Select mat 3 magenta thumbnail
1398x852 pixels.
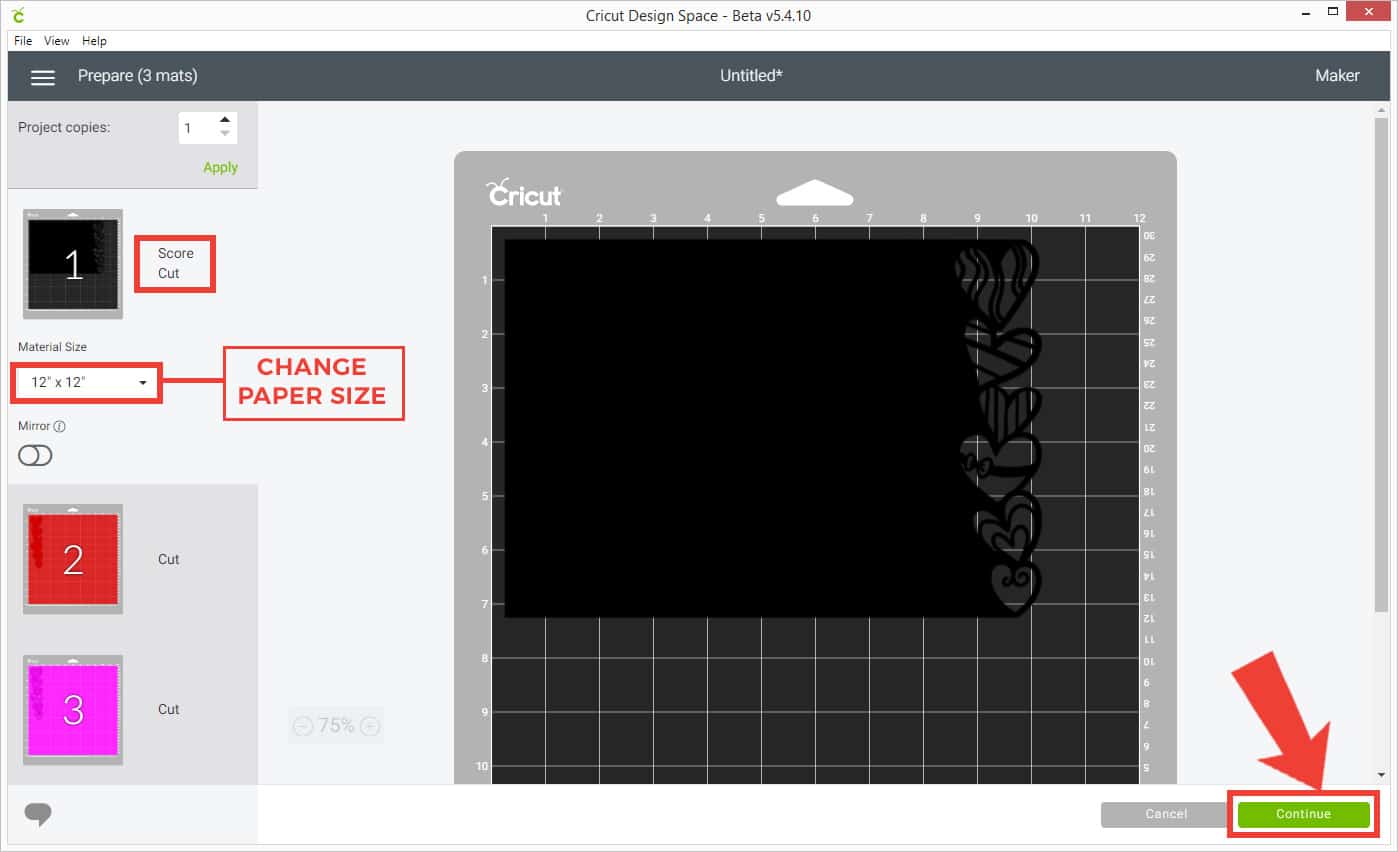tap(73, 710)
